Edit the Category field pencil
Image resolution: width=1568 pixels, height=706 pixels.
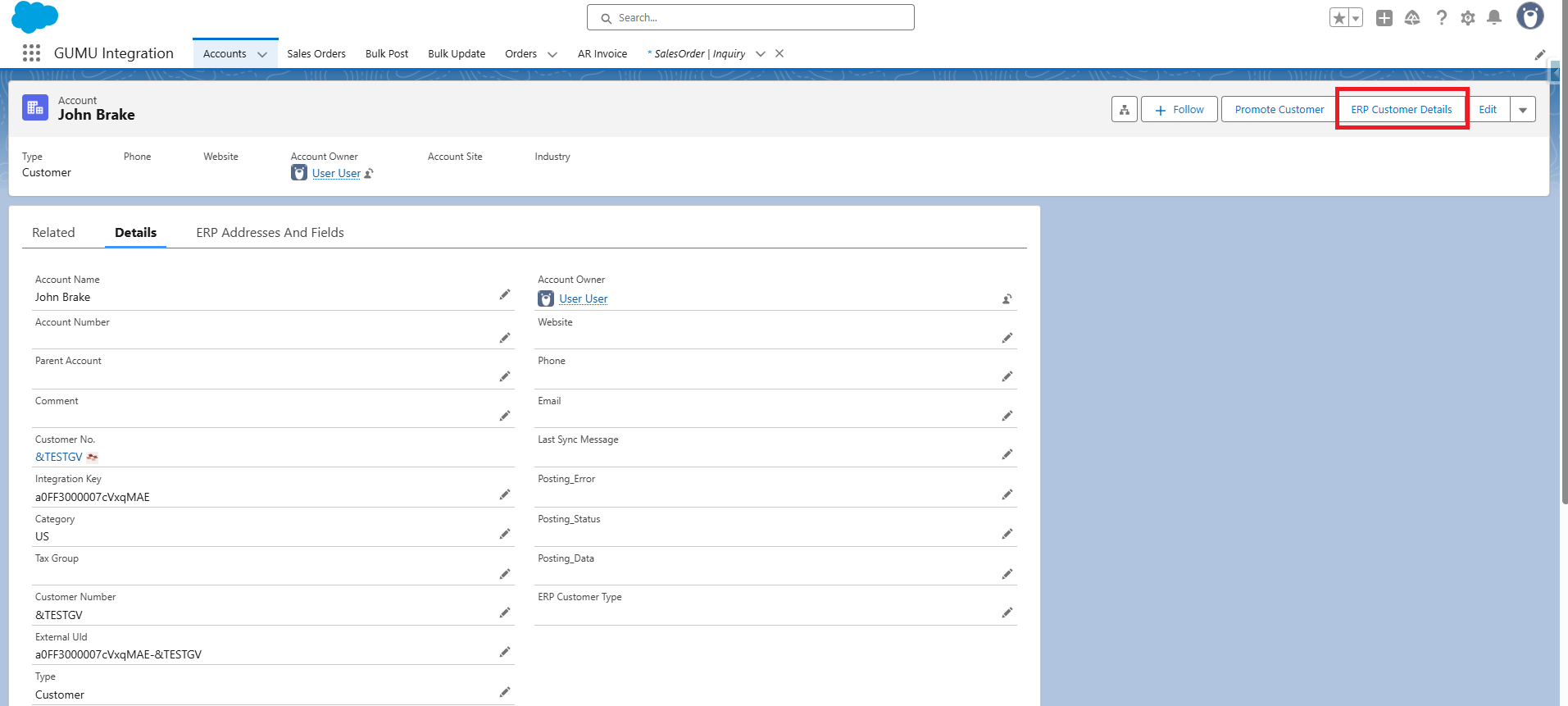coord(505,534)
